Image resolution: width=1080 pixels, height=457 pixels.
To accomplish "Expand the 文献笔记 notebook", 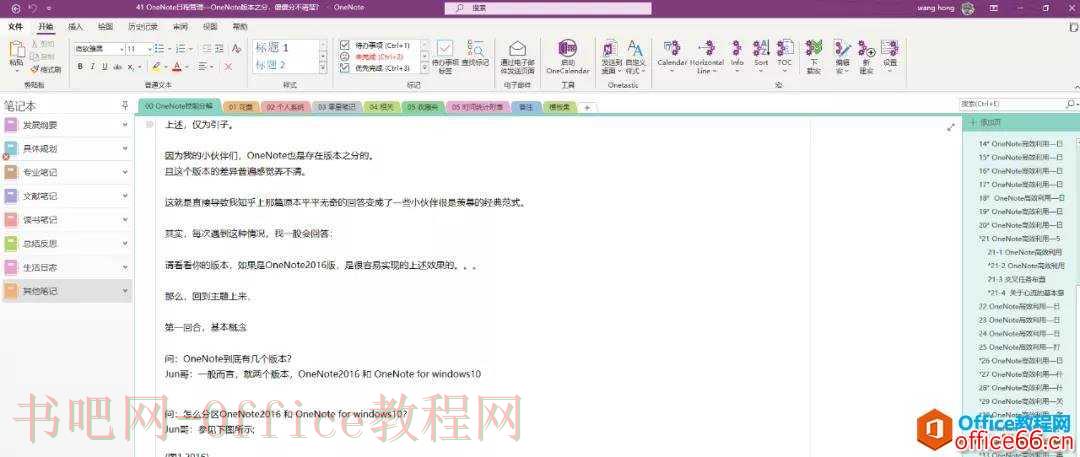I will [125, 196].
